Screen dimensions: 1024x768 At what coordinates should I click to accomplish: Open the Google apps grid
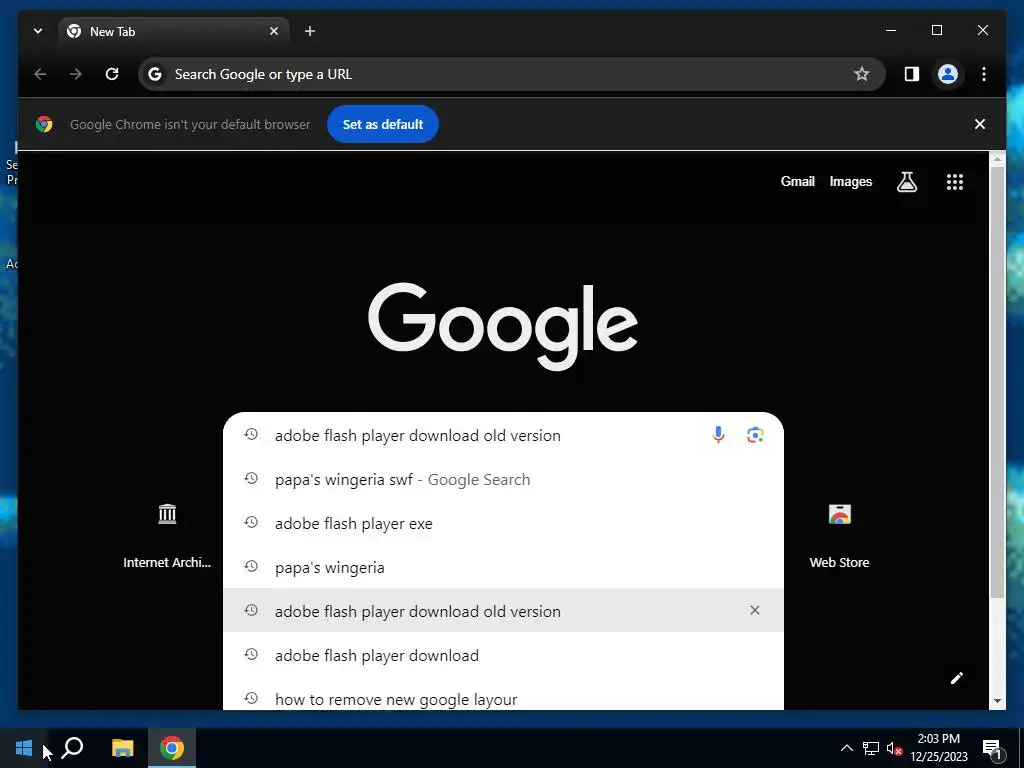[955, 182]
